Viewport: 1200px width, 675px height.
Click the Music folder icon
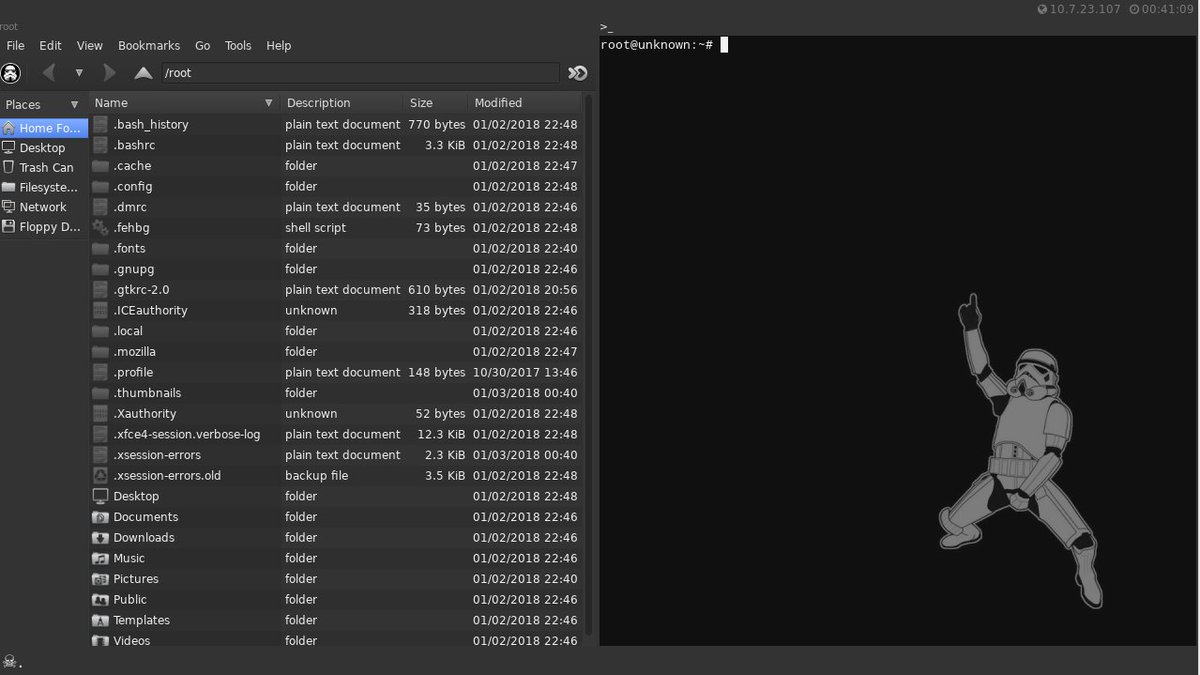[100, 558]
